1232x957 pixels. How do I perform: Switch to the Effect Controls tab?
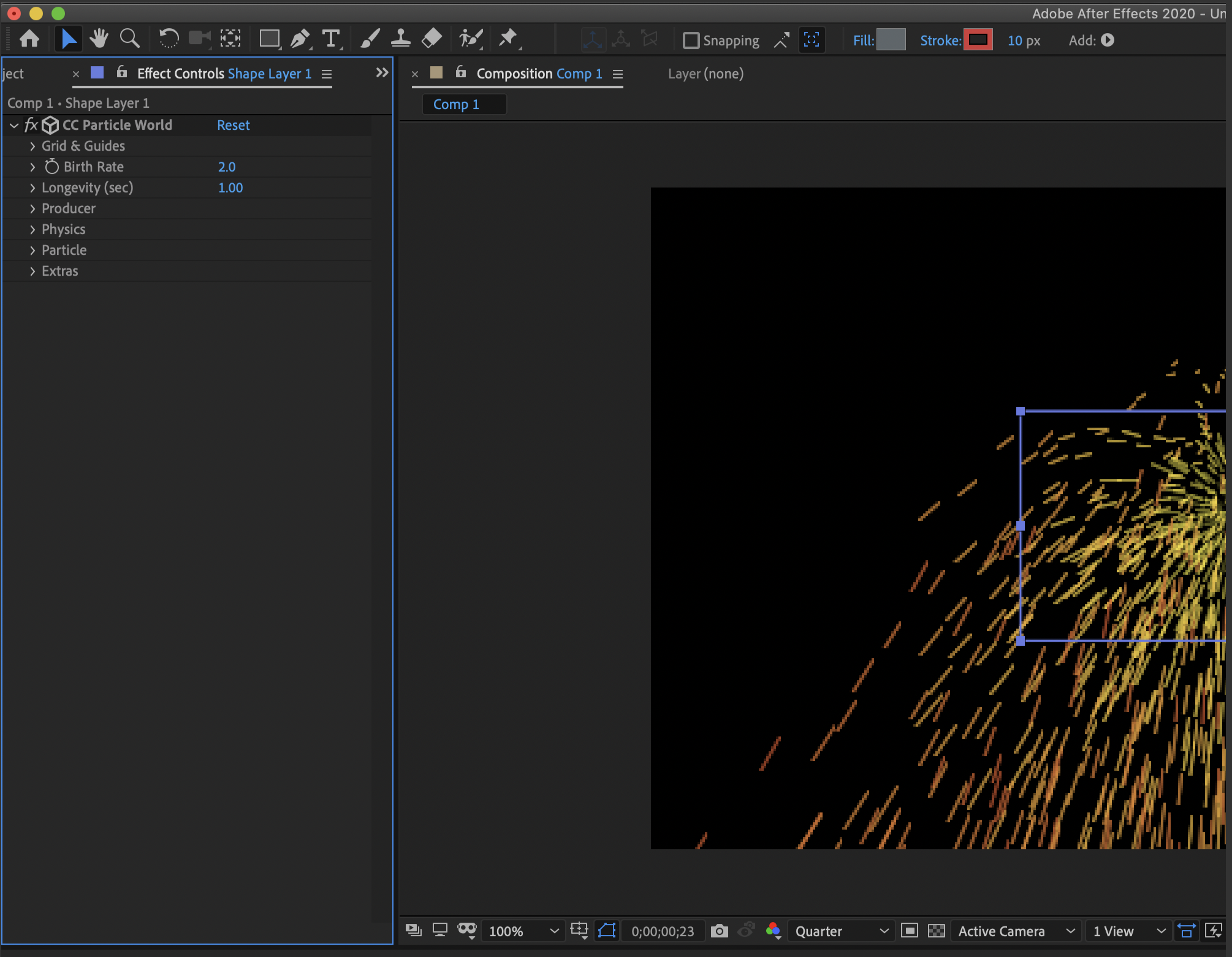coord(224,74)
